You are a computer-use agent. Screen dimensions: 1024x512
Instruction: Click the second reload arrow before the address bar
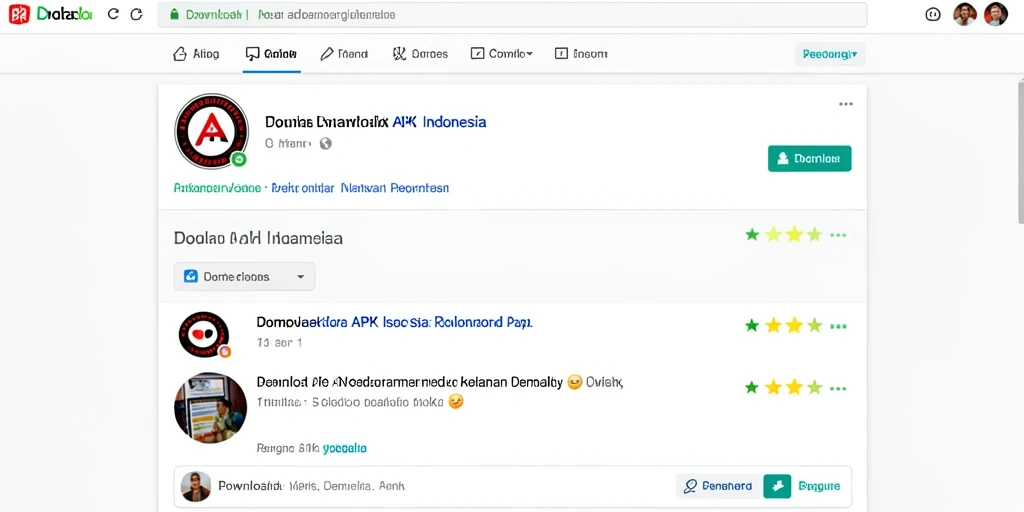(136, 14)
